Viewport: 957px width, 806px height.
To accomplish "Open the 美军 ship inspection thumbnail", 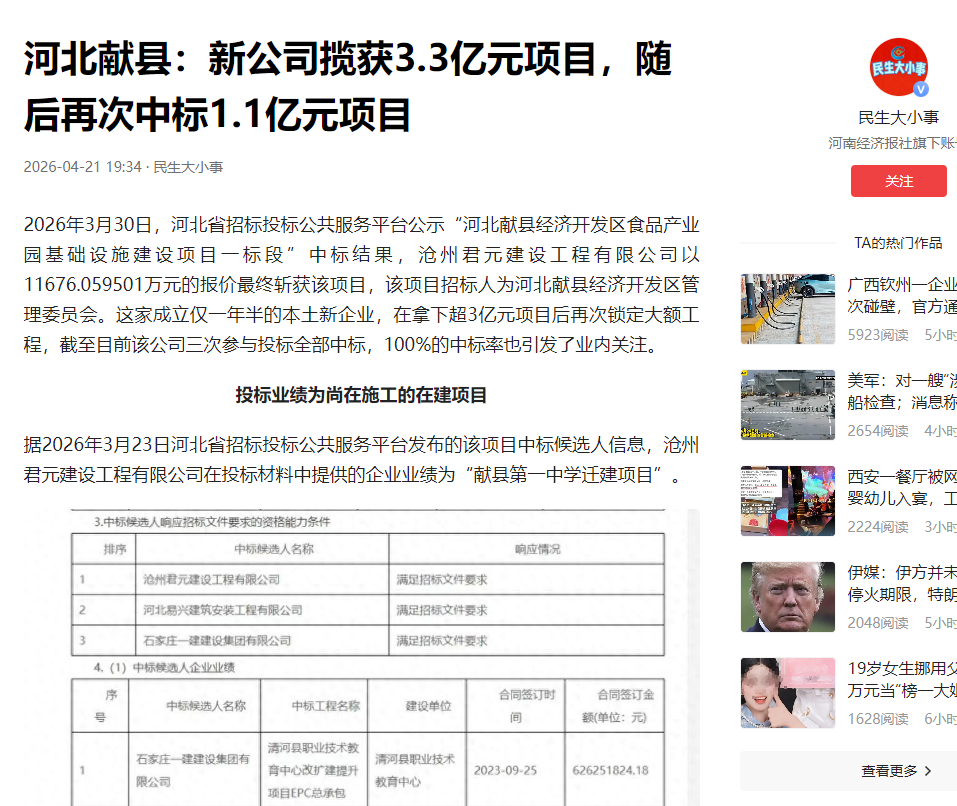I will 787,405.
